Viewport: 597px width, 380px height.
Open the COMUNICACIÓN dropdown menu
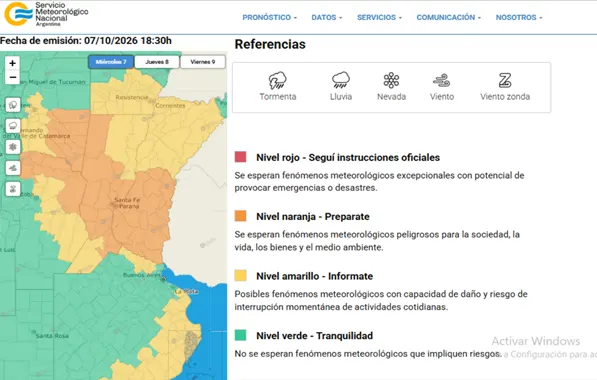449,18
